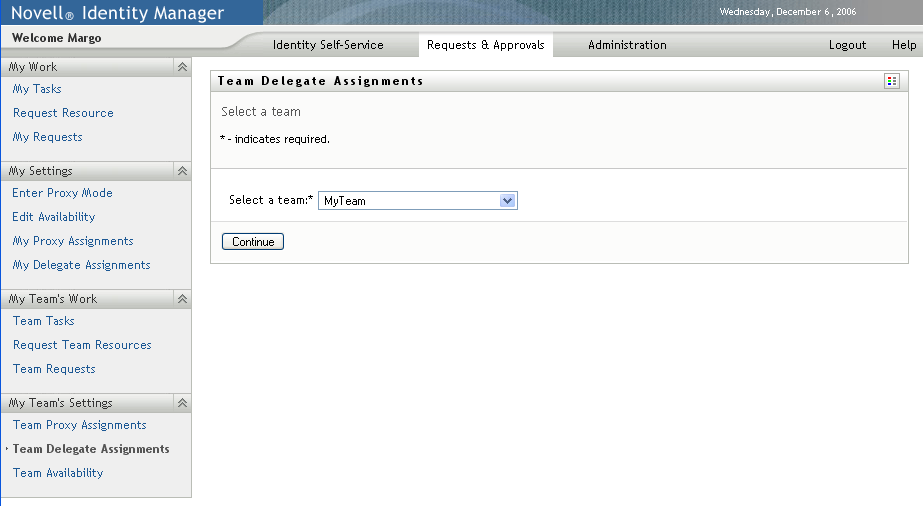Open the Help link

pos(904,45)
